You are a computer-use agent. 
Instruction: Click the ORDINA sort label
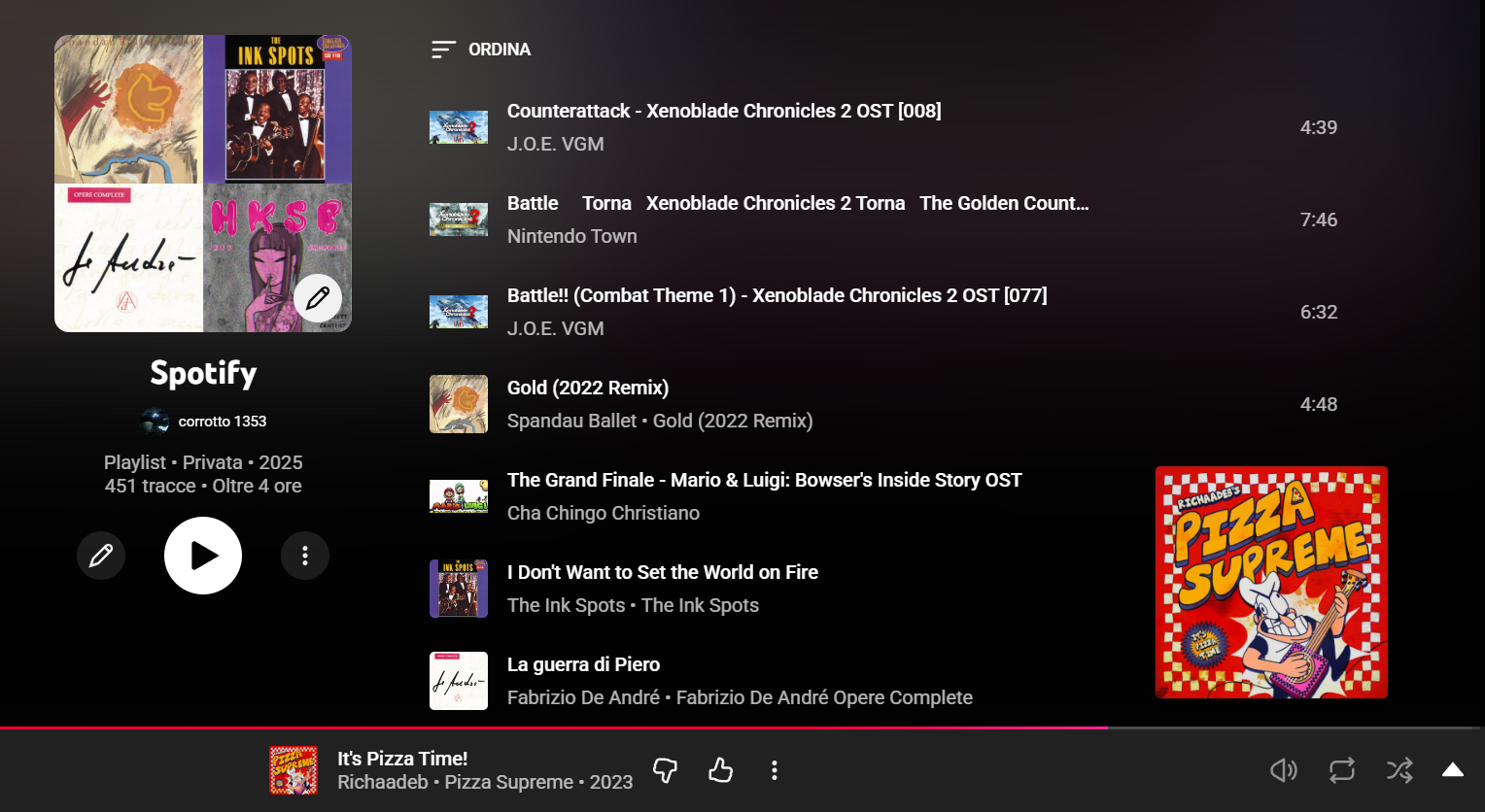[x=500, y=50]
